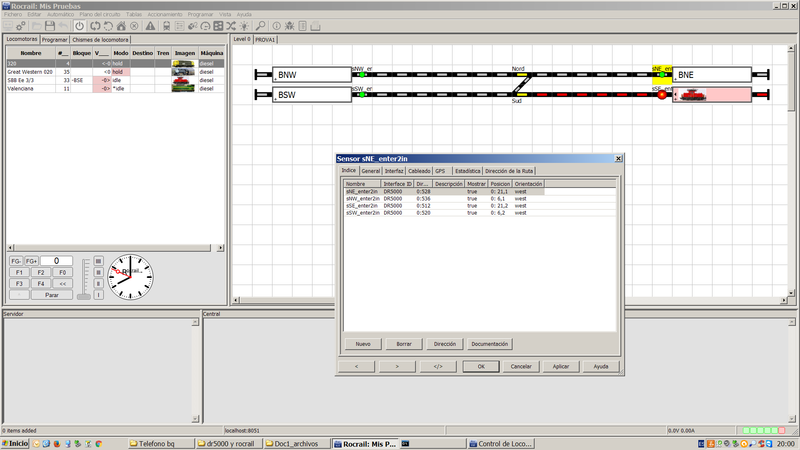This screenshot has height=450, width=800.
Task: Open the locomotive icon in the toolbar
Action: 166,26
